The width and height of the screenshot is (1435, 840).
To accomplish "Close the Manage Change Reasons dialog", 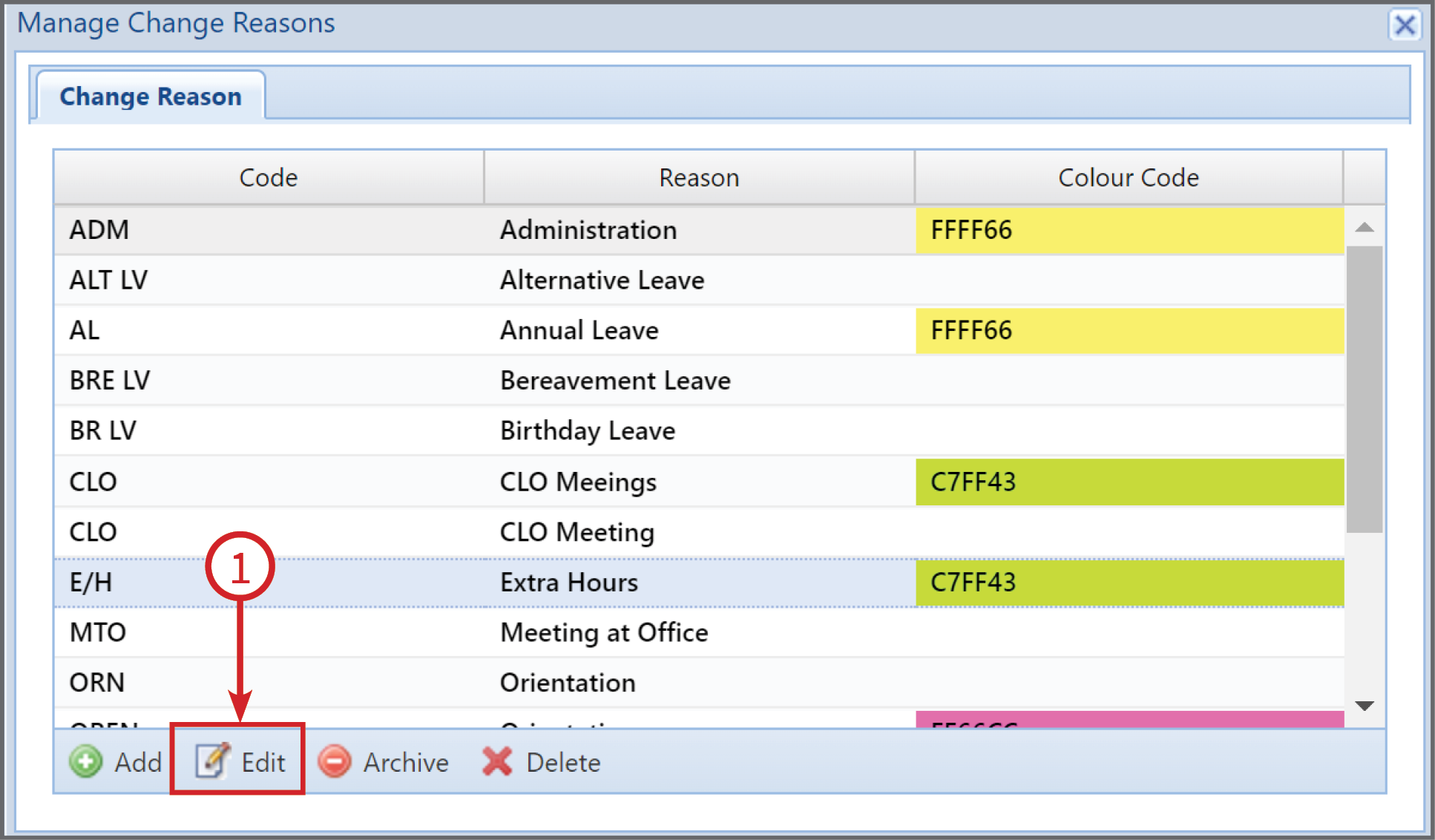I will tap(1404, 25).
